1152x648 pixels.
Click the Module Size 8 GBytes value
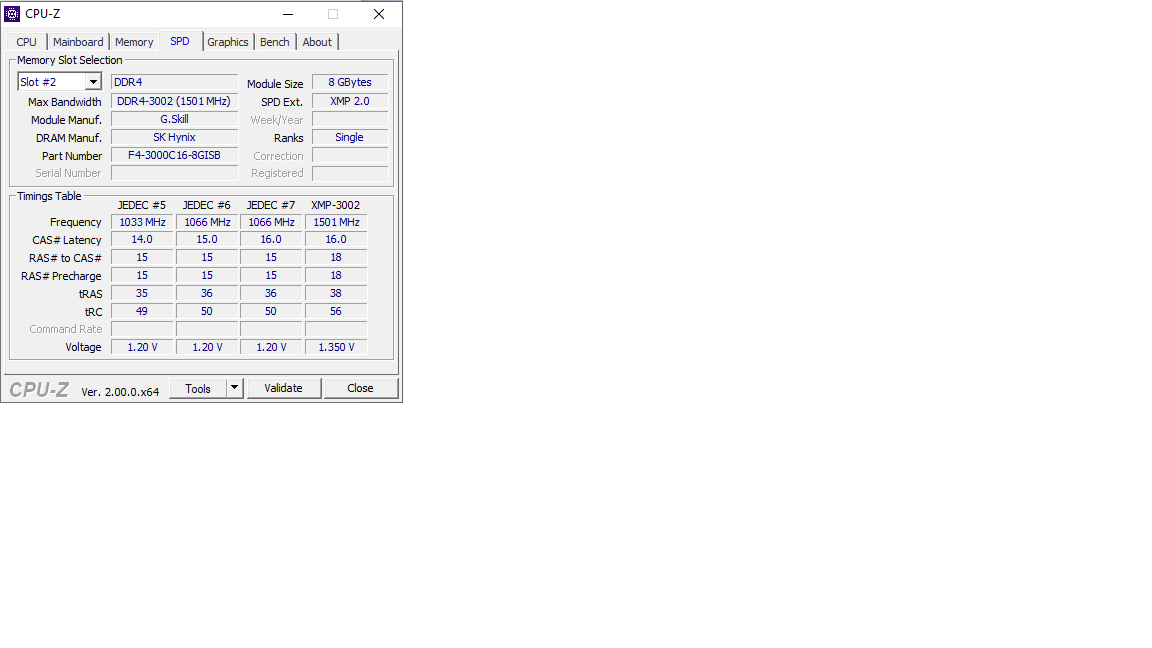[350, 82]
